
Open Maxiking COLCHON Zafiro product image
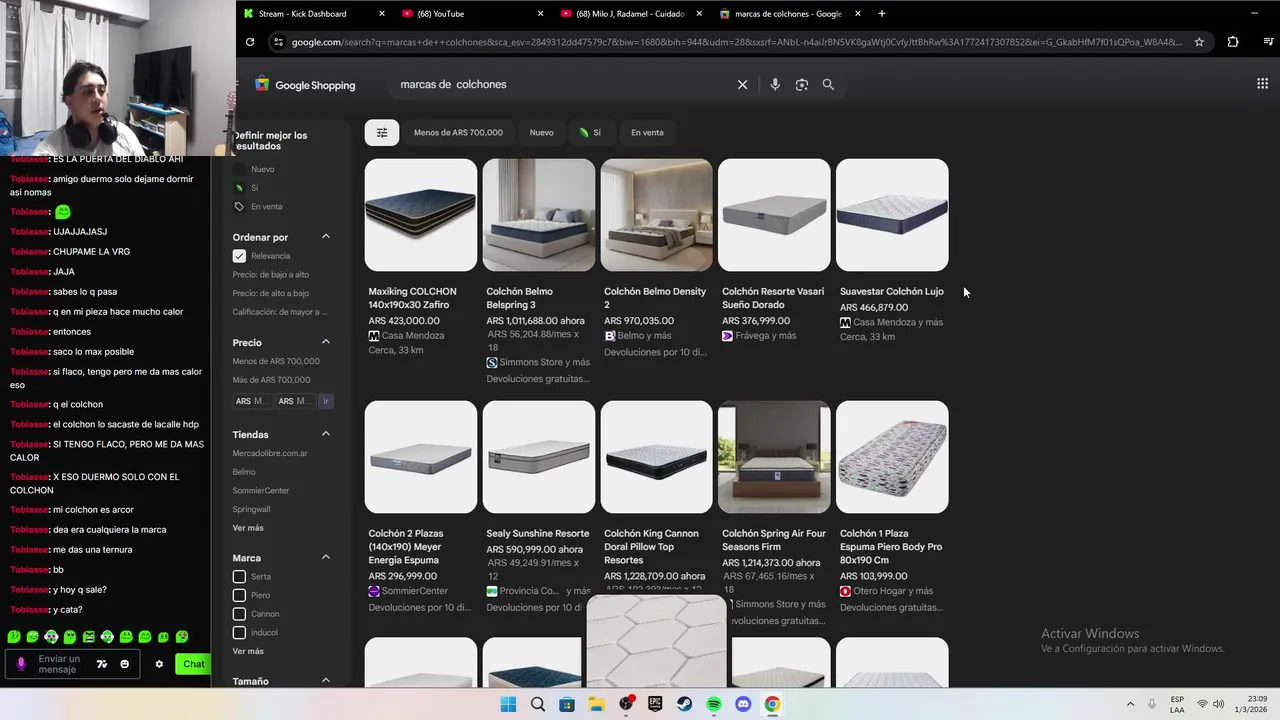click(x=421, y=215)
